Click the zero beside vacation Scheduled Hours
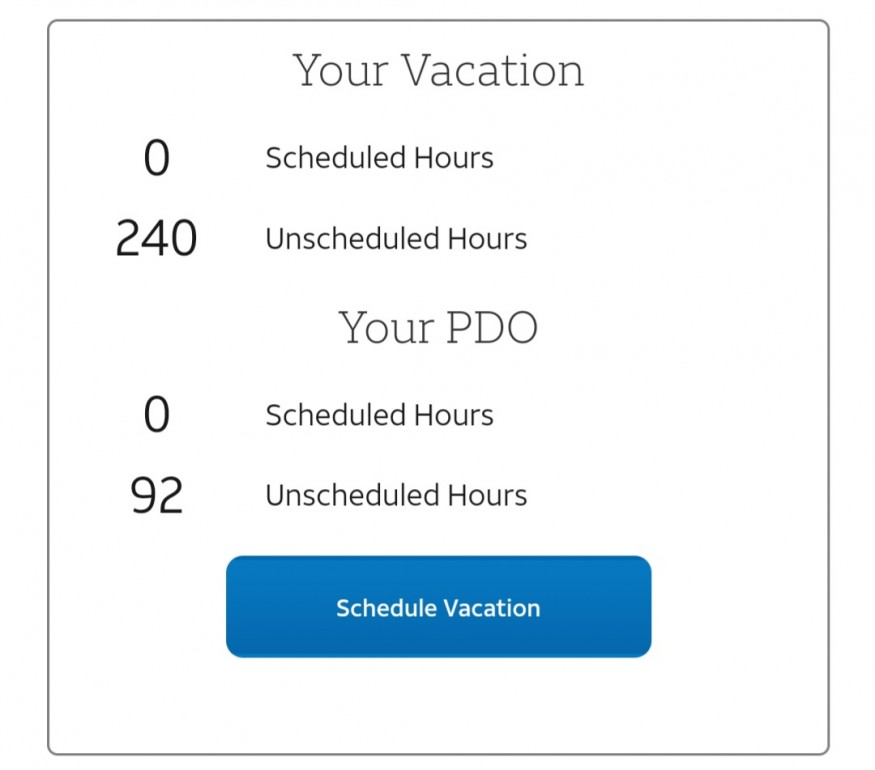Screen dimensions: 875x770 [157, 158]
